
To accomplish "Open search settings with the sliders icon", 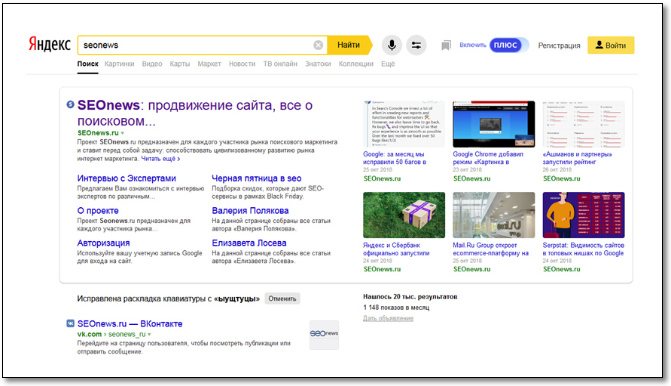I will tap(416, 45).
